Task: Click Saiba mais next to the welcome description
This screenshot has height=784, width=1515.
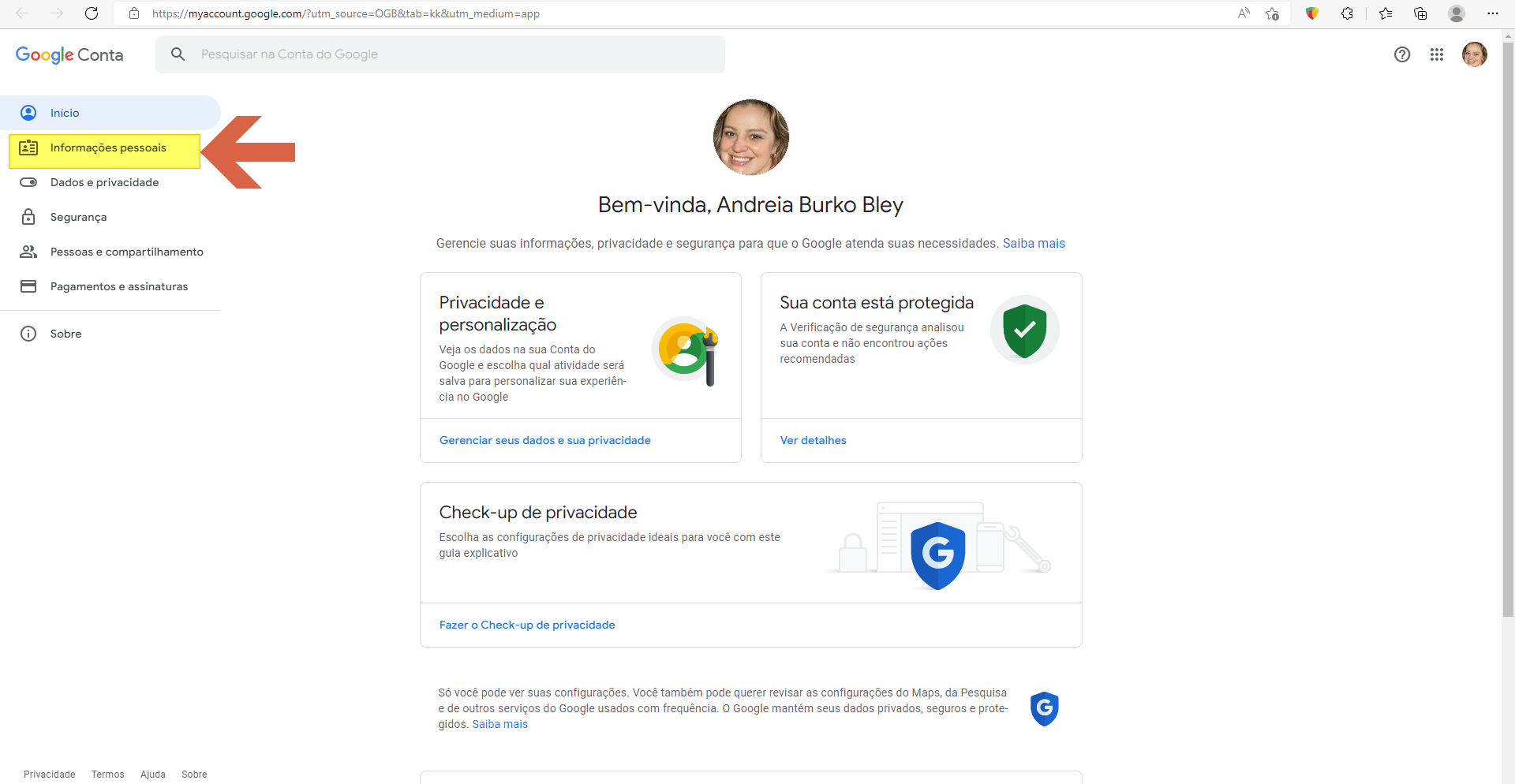Action: pyautogui.click(x=1034, y=243)
